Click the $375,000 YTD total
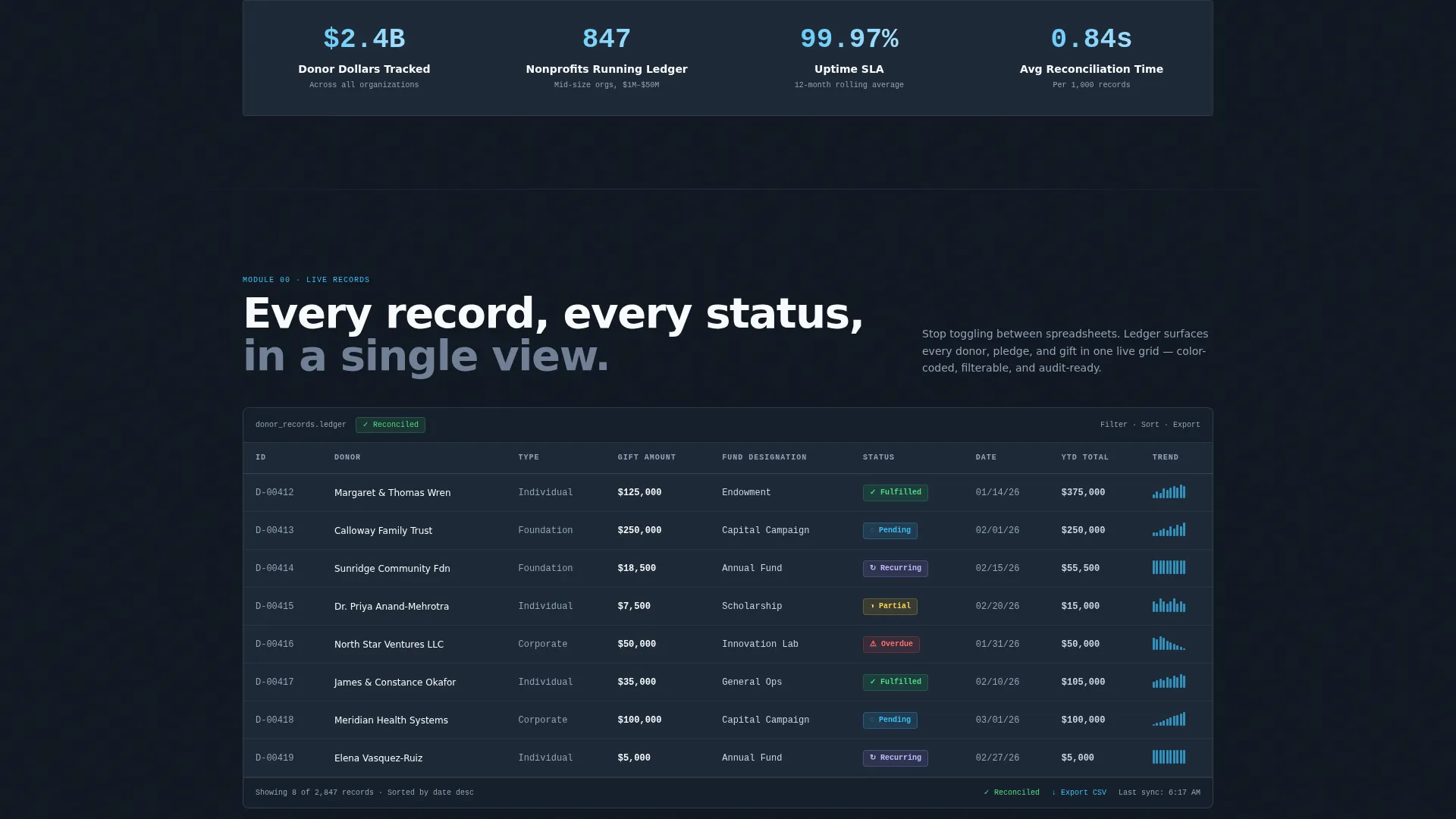 point(1083,493)
